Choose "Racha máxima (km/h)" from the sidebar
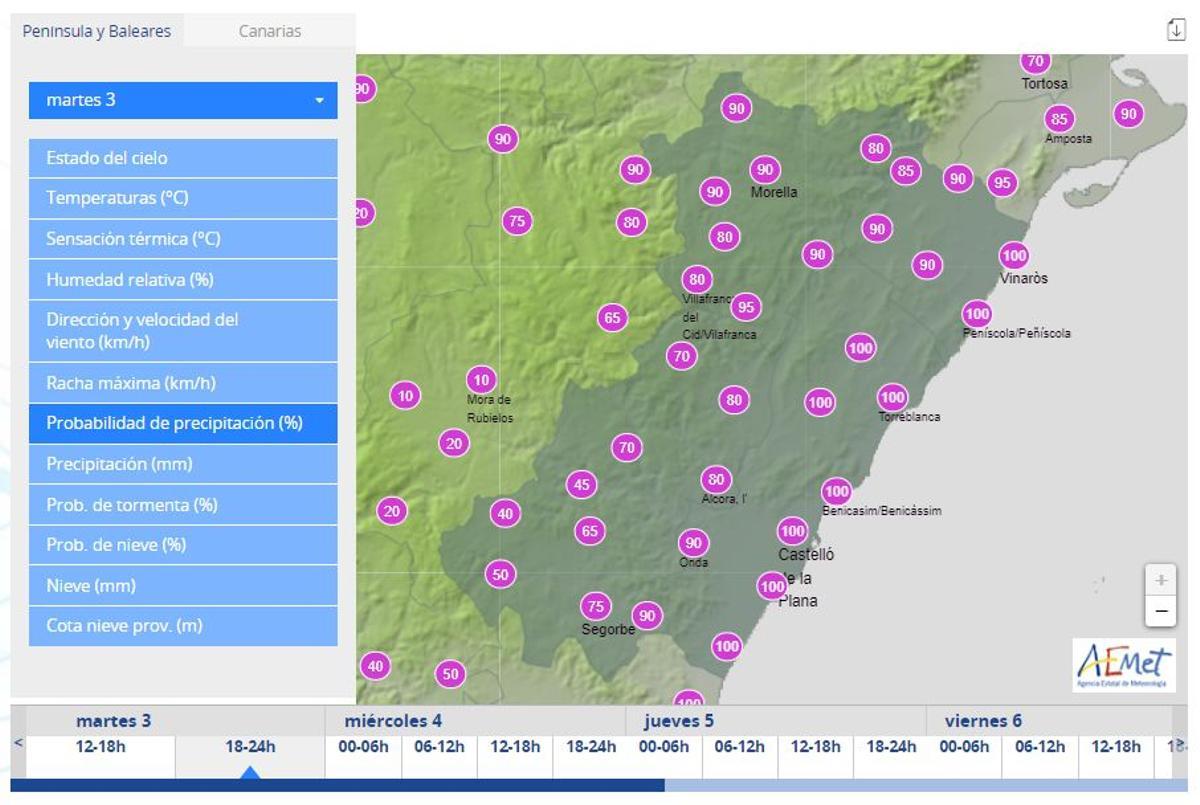This screenshot has height=805, width=1200. [x=183, y=383]
